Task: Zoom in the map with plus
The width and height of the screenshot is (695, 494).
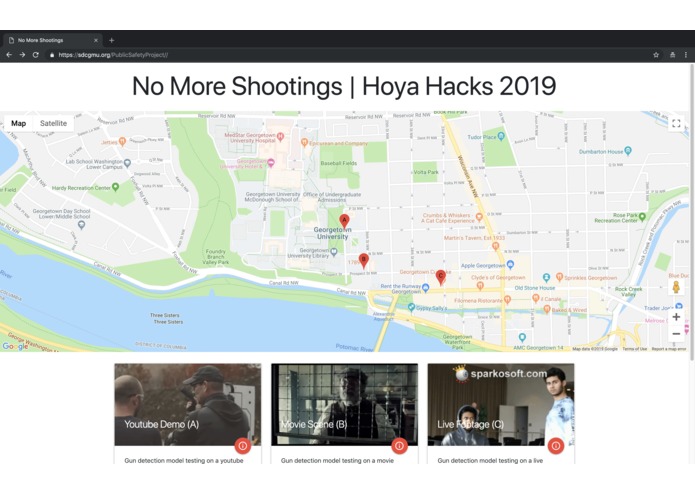Action: [x=676, y=317]
